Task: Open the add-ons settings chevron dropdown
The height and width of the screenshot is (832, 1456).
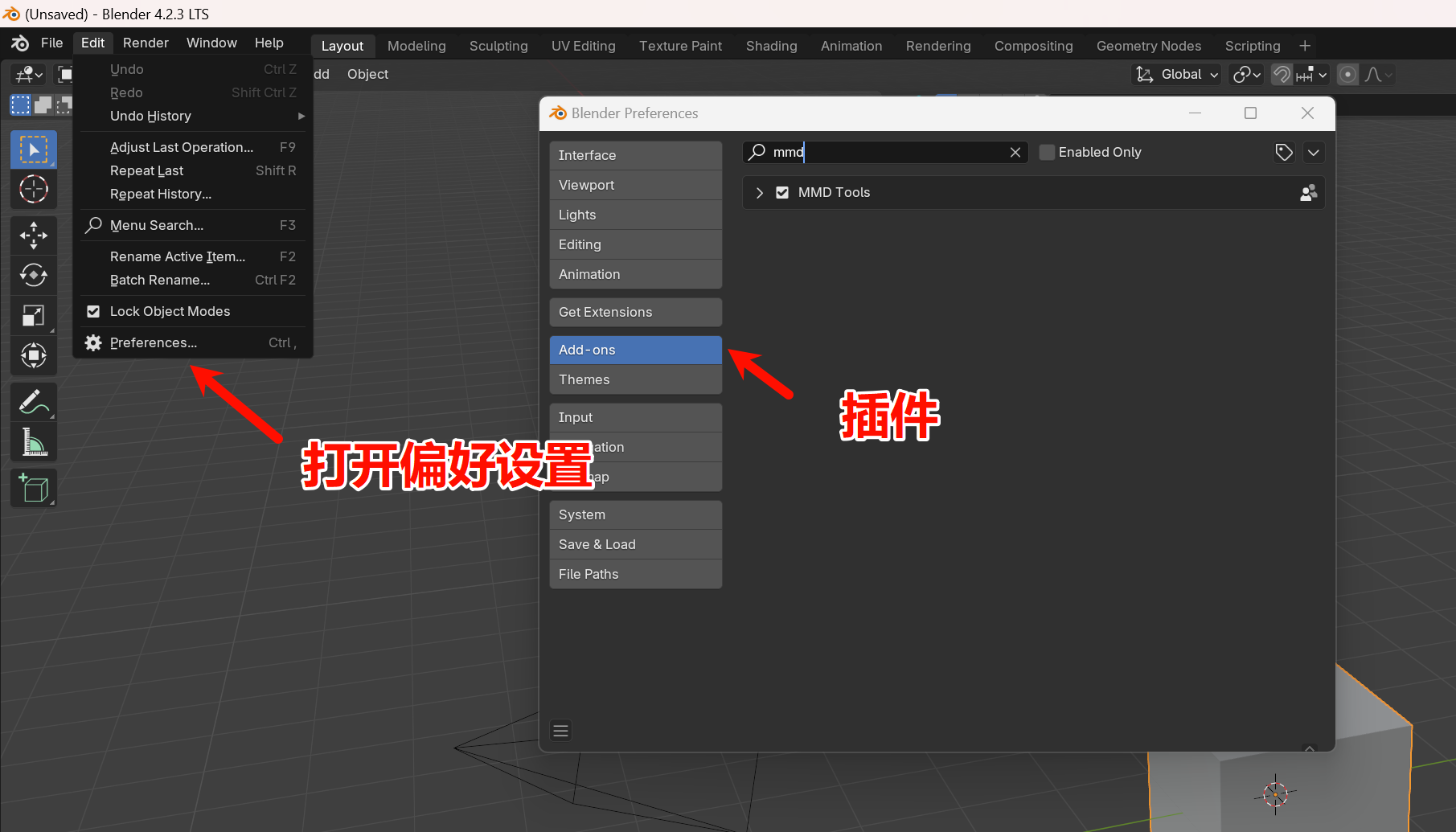Action: tap(1313, 153)
